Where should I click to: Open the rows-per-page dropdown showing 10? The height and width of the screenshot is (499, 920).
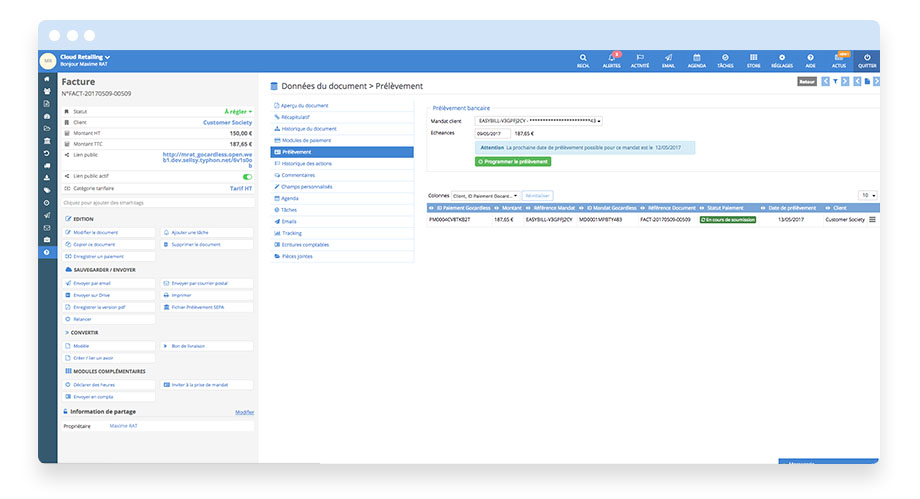coord(867,195)
